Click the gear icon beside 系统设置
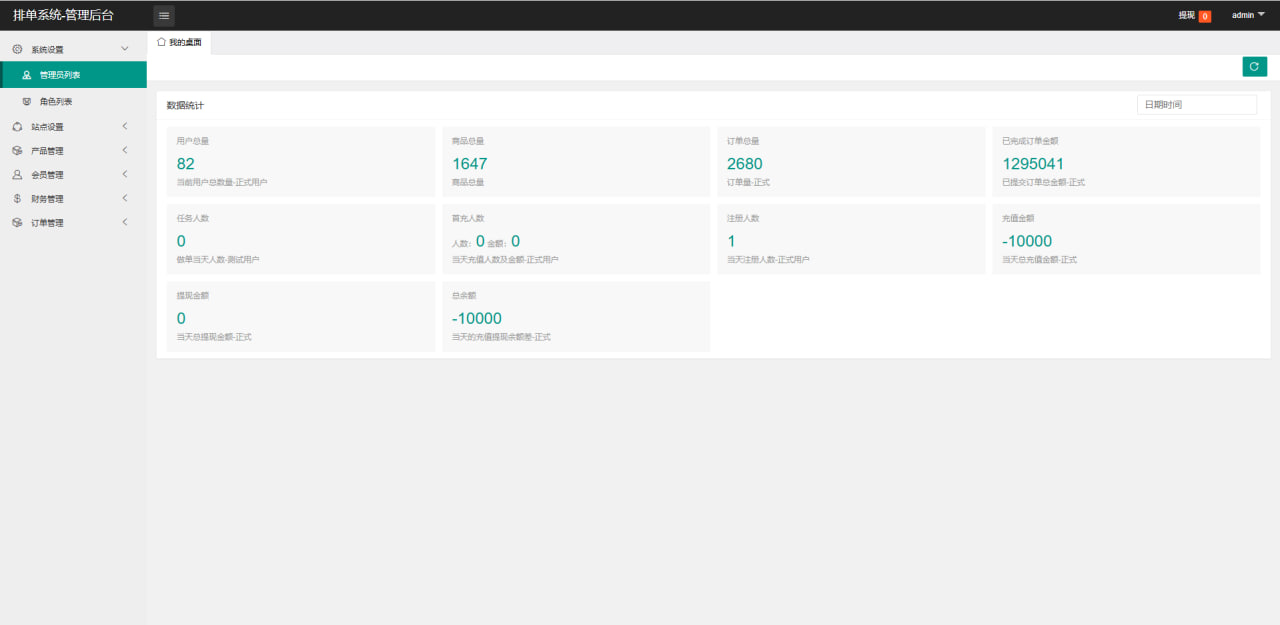Screen dimensions: 1280x625 tap(17, 49)
